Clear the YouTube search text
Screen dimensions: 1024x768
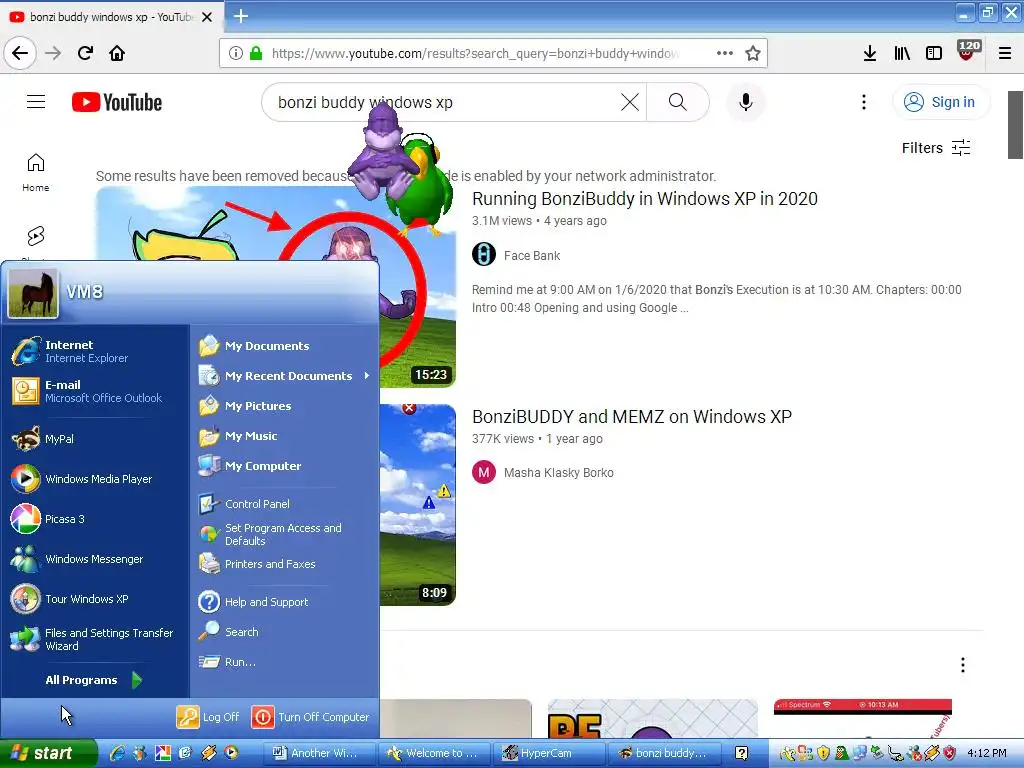(x=630, y=102)
